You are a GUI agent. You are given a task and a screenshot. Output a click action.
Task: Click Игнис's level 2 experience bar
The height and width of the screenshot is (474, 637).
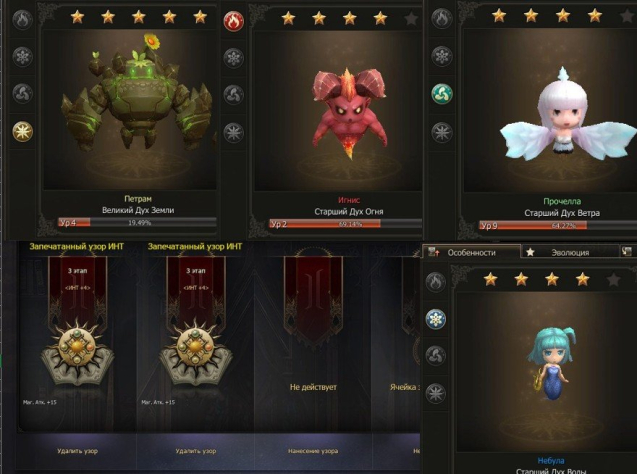tap(345, 224)
